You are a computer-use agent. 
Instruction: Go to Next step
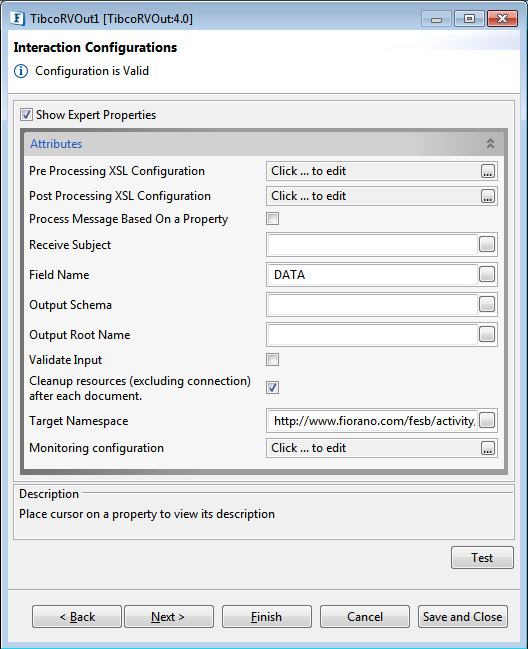pyautogui.click(x=169, y=617)
